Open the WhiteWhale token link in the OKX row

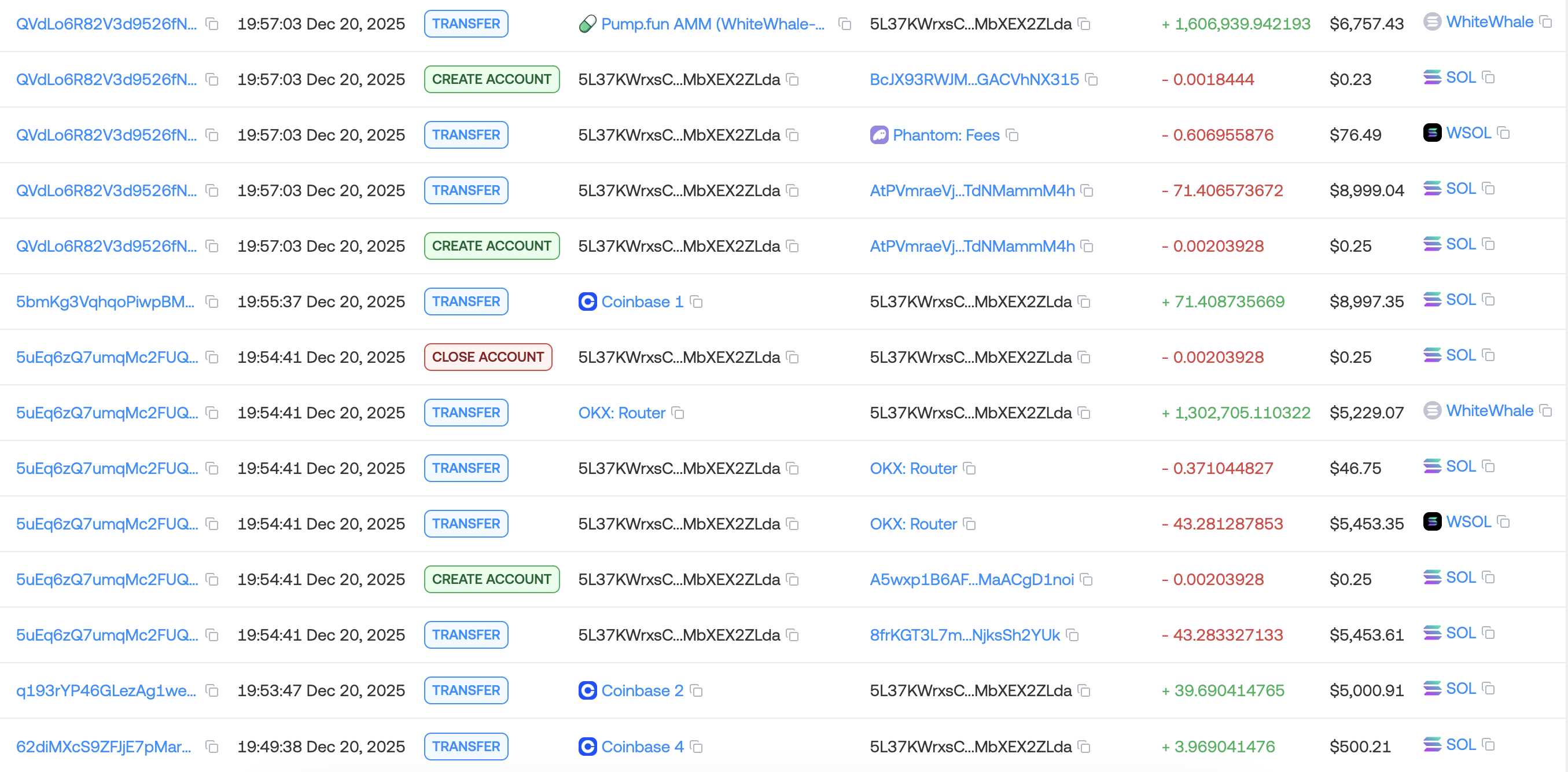click(x=1489, y=410)
